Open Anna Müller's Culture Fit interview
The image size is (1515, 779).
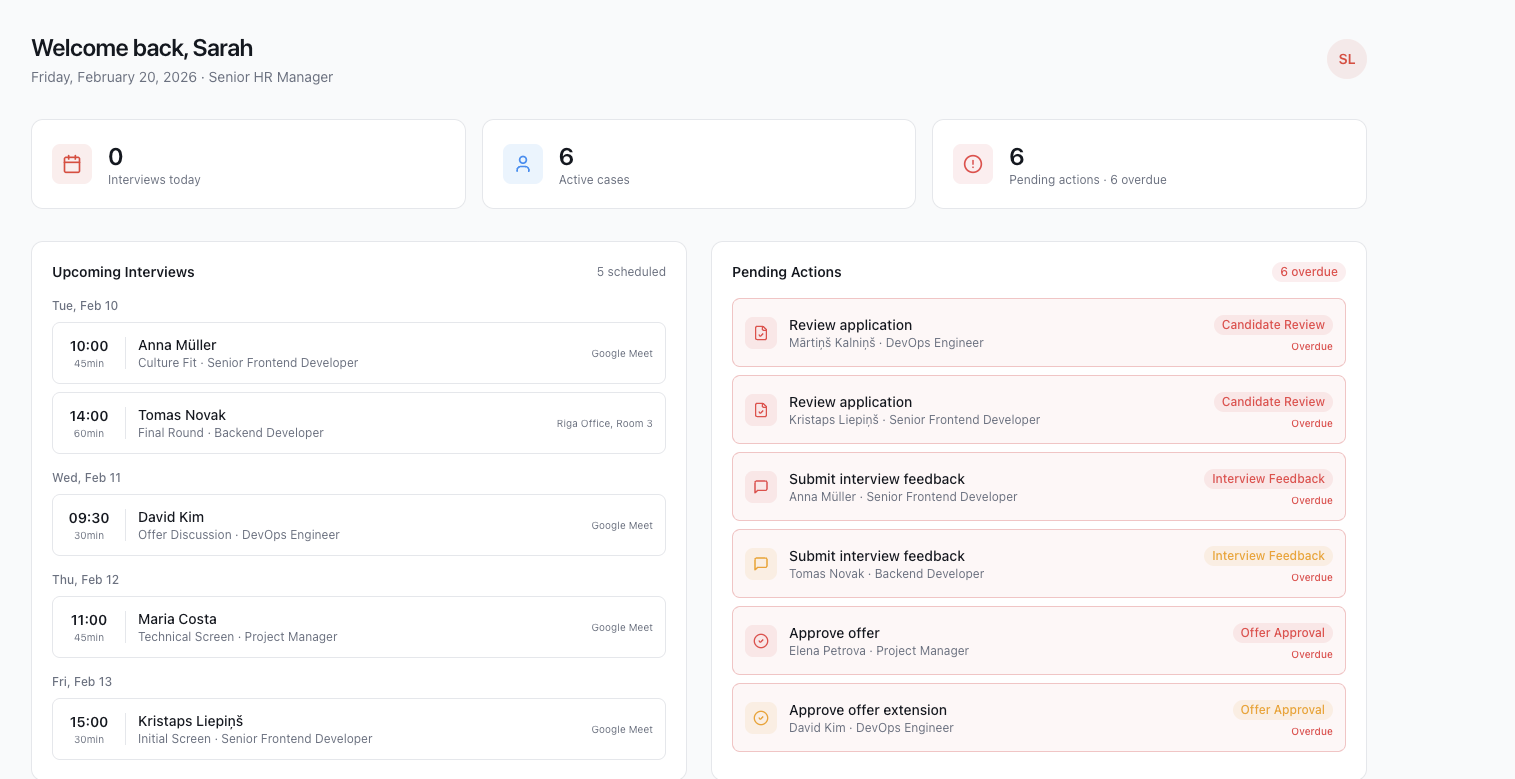359,353
